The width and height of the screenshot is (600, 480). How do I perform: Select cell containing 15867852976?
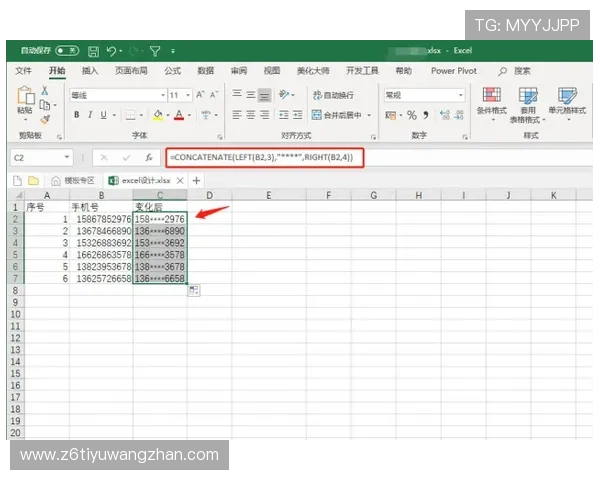(x=101, y=219)
